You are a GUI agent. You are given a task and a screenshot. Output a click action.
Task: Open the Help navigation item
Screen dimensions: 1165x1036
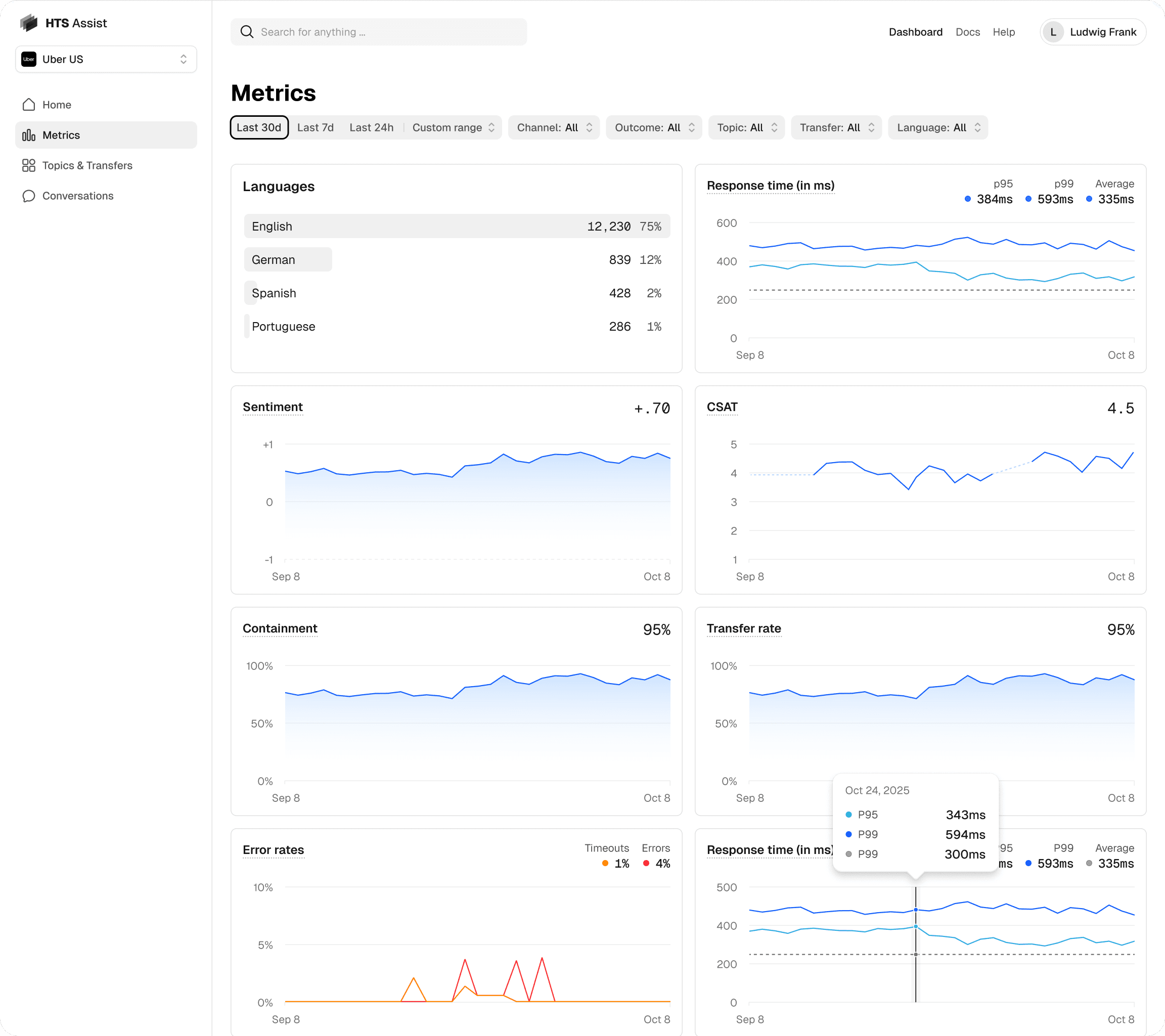tap(1003, 32)
